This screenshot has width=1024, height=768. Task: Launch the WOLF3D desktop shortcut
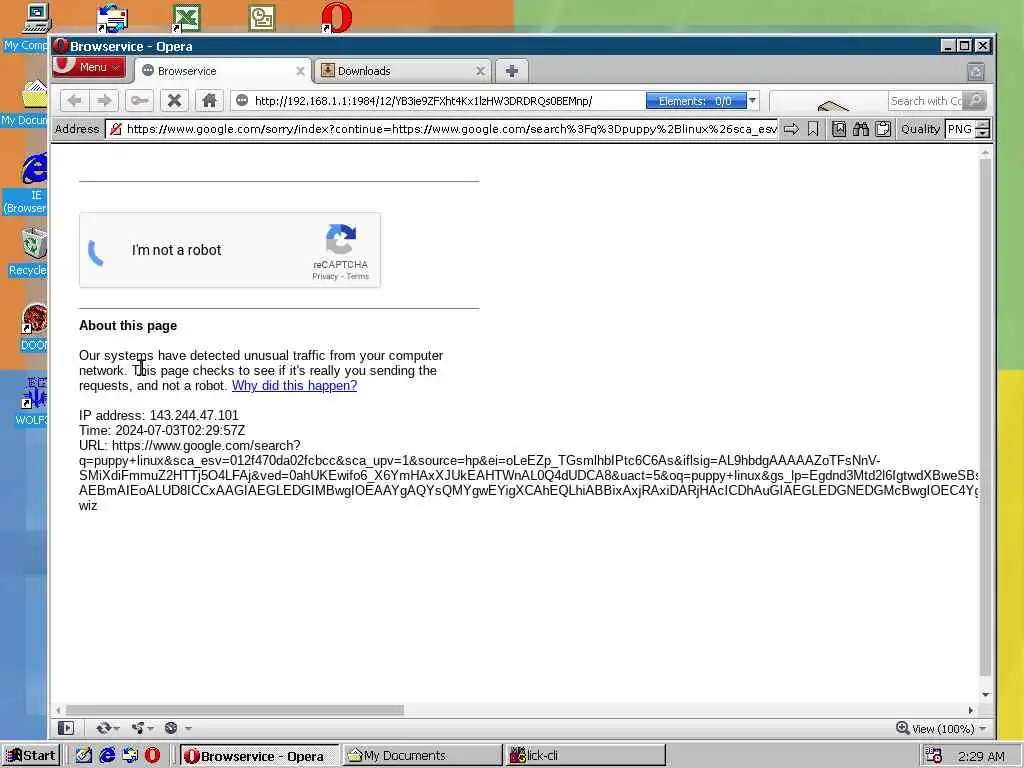pyautogui.click(x=33, y=401)
